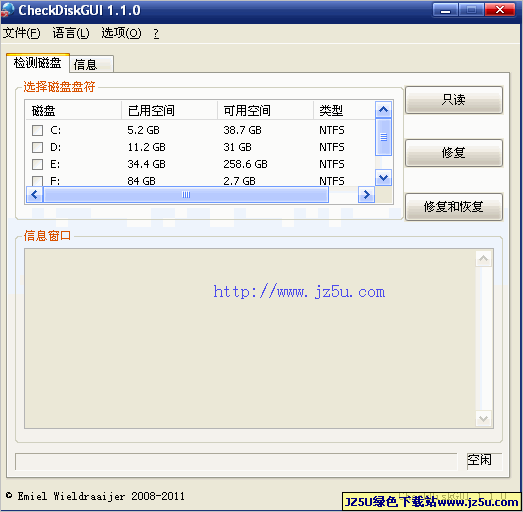Viewport: 523px width, 512px height.
Task: Click the Emiel Wieldraaijer copyright text
Action: pos(95,496)
